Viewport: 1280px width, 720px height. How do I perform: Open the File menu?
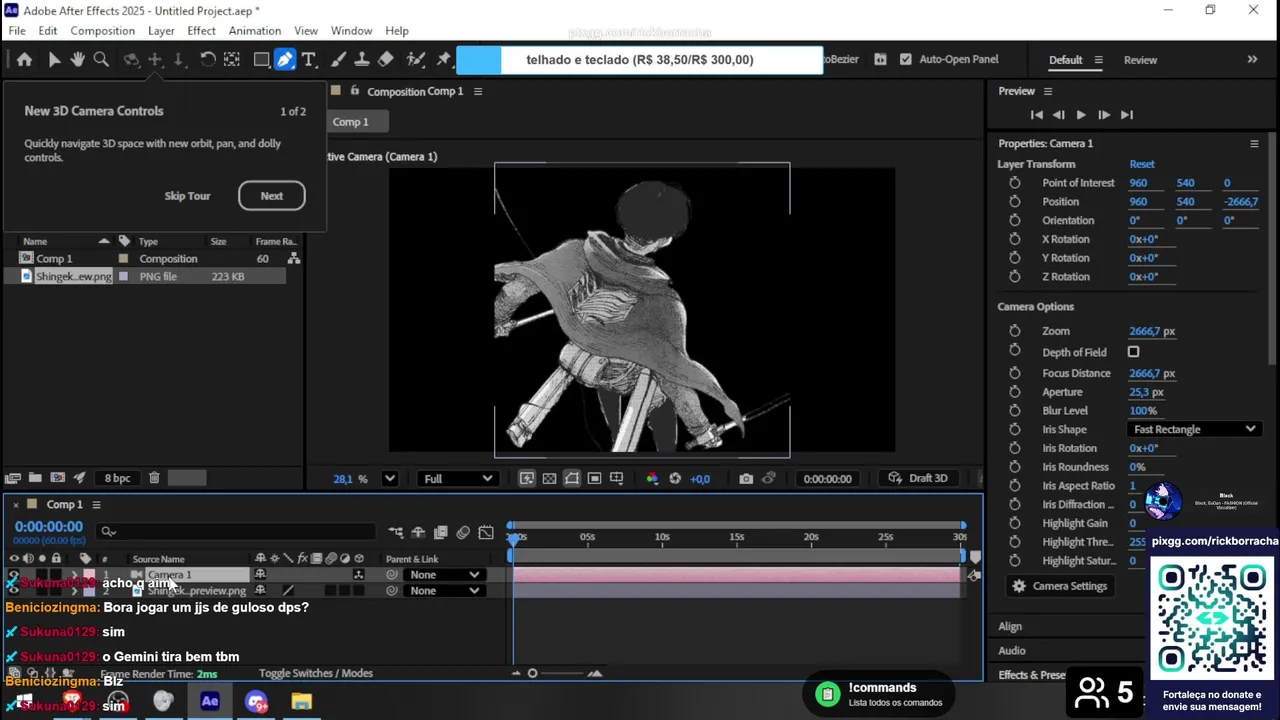click(x=17, y=31)
